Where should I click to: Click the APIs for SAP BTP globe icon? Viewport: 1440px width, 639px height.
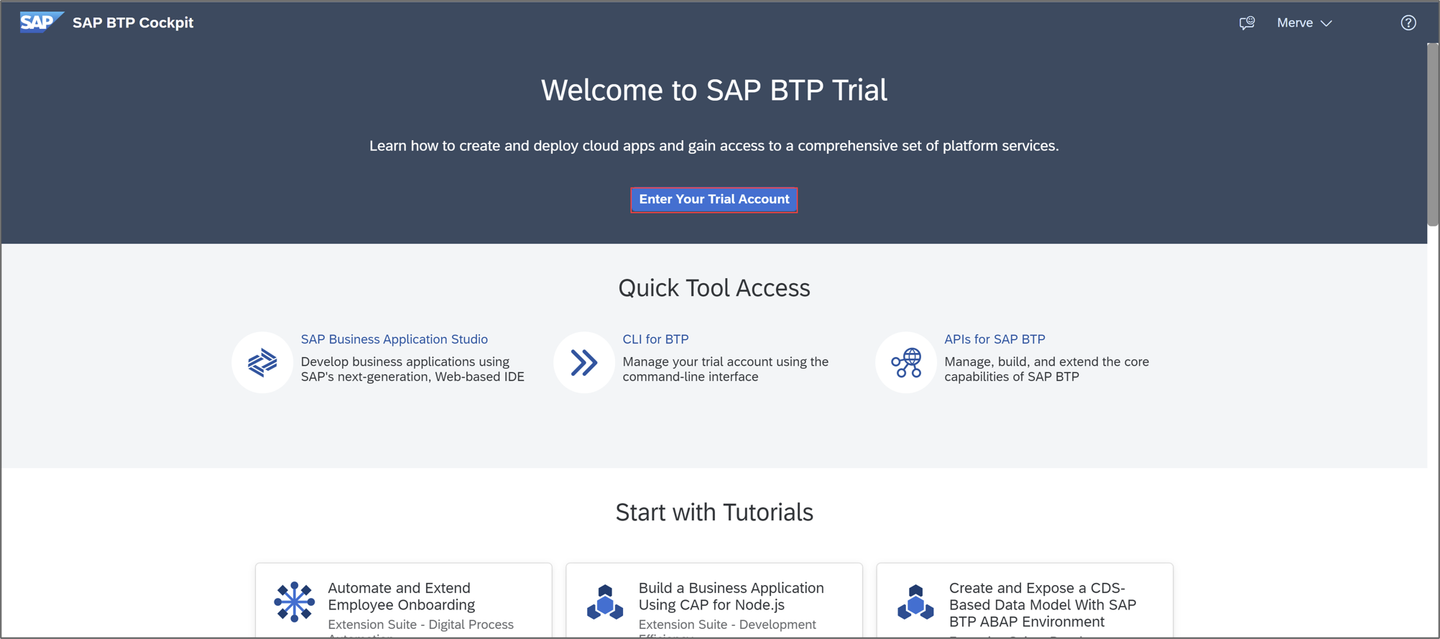(906, 362)
